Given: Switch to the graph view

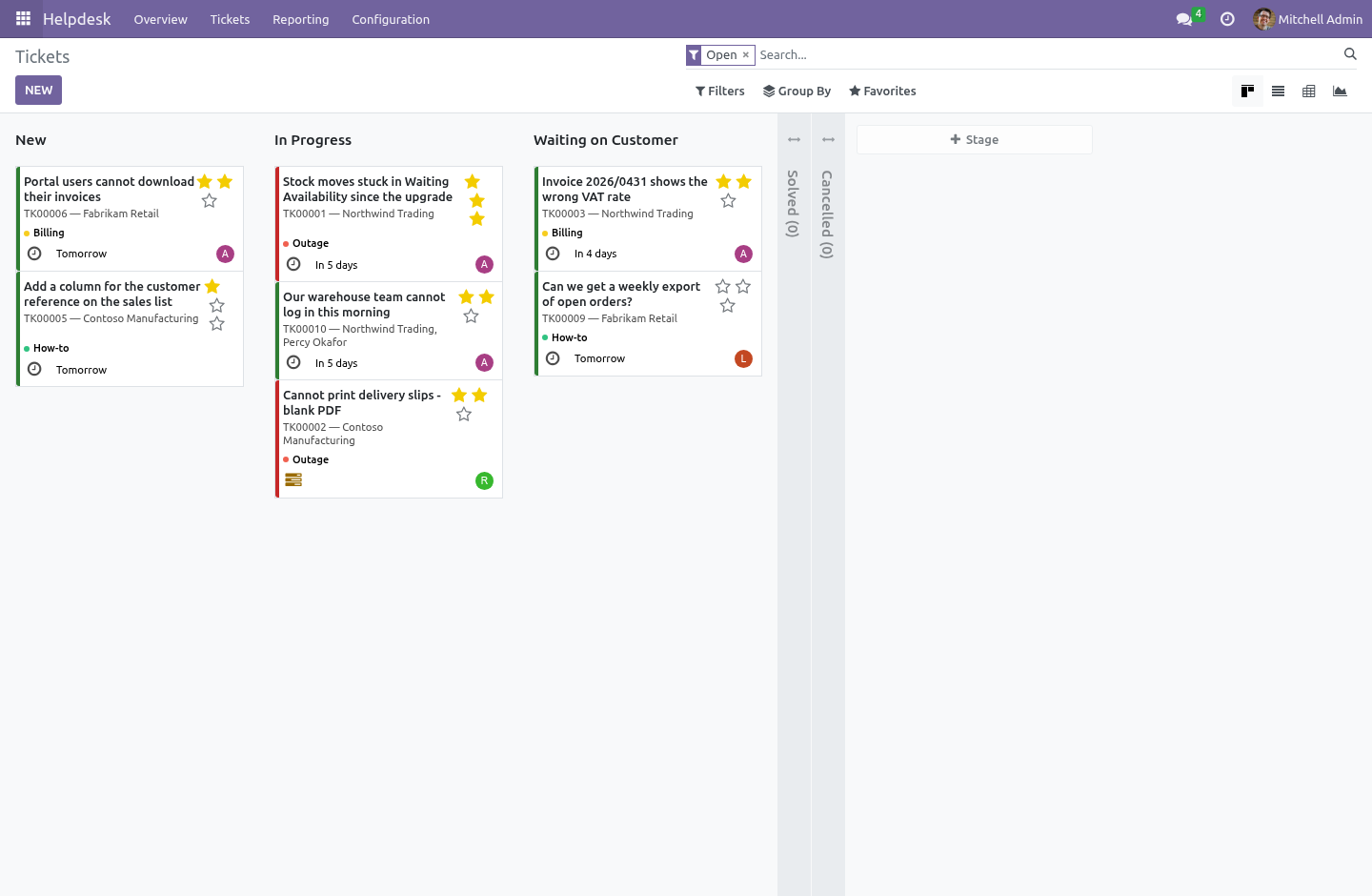Looking at the screenshot, I should coord(1340,92).
